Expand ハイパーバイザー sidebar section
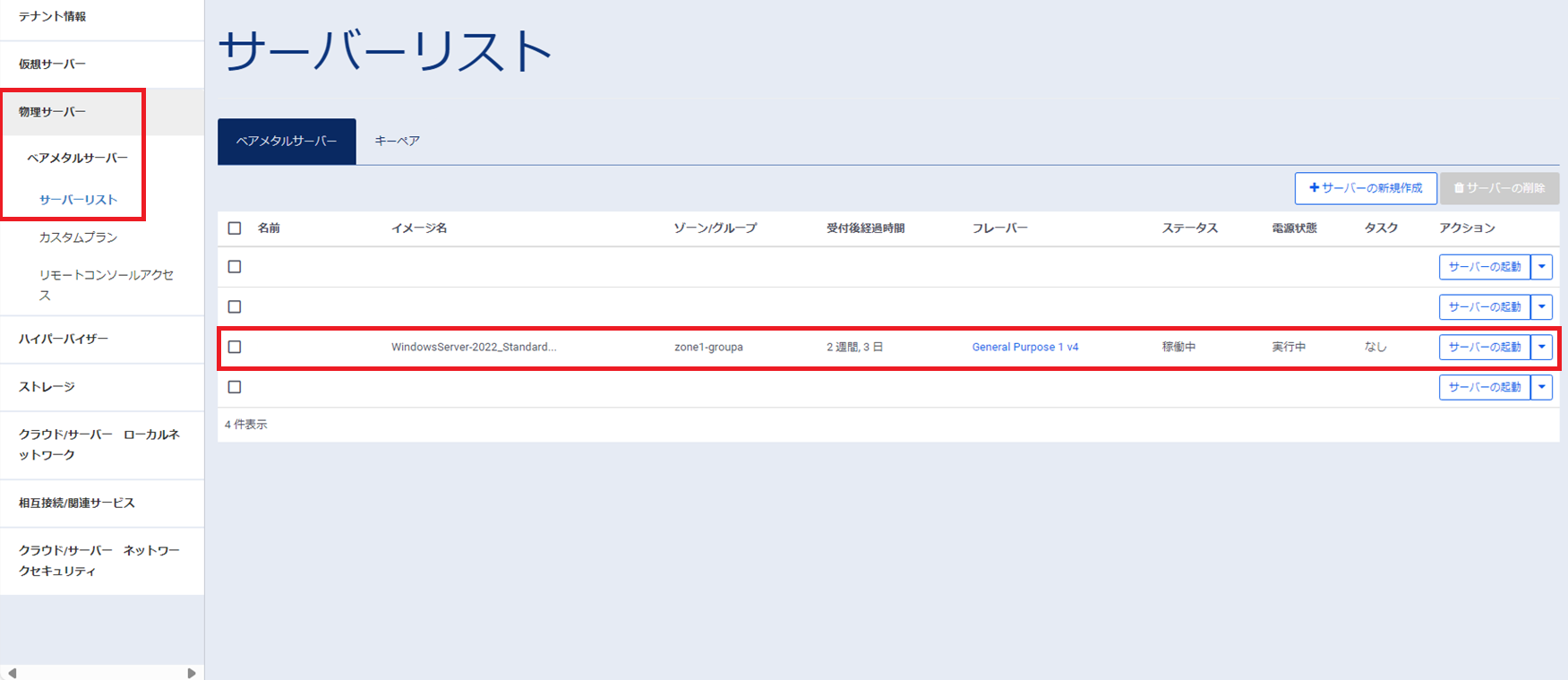 point(64,339)
